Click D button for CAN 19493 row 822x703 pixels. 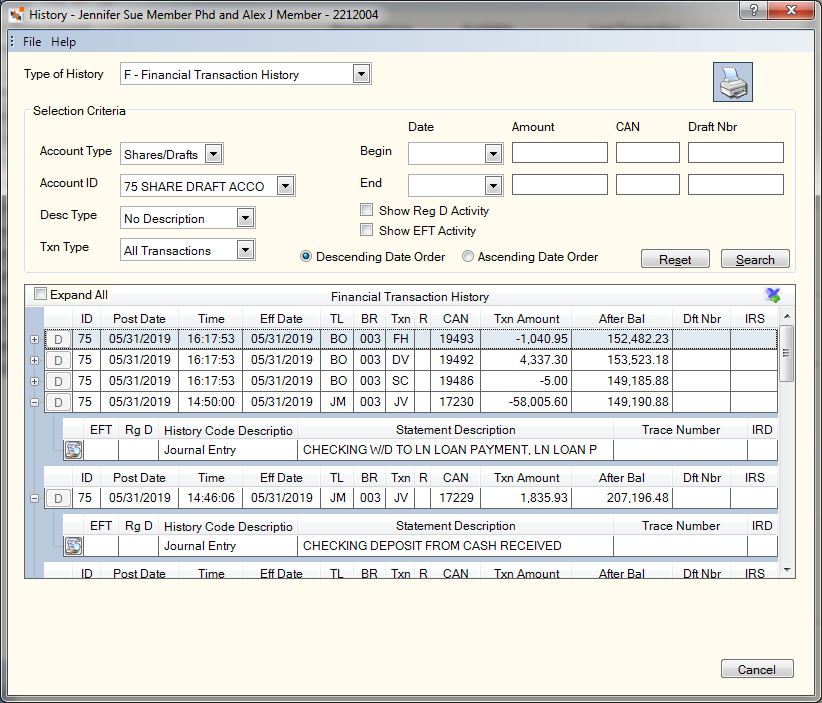tap(58, 339)
